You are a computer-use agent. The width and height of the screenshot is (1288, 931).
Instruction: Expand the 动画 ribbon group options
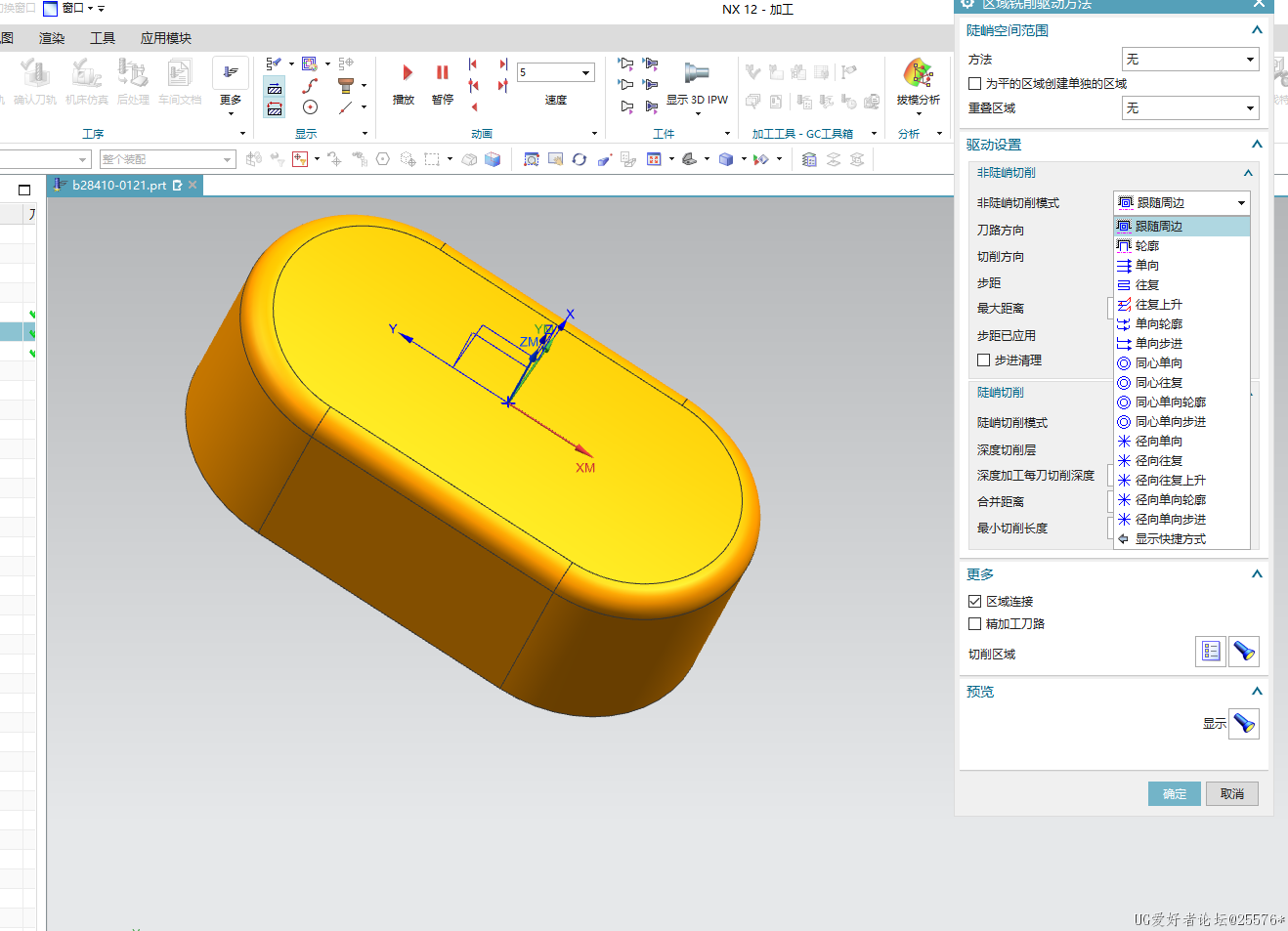pos(594,134)
